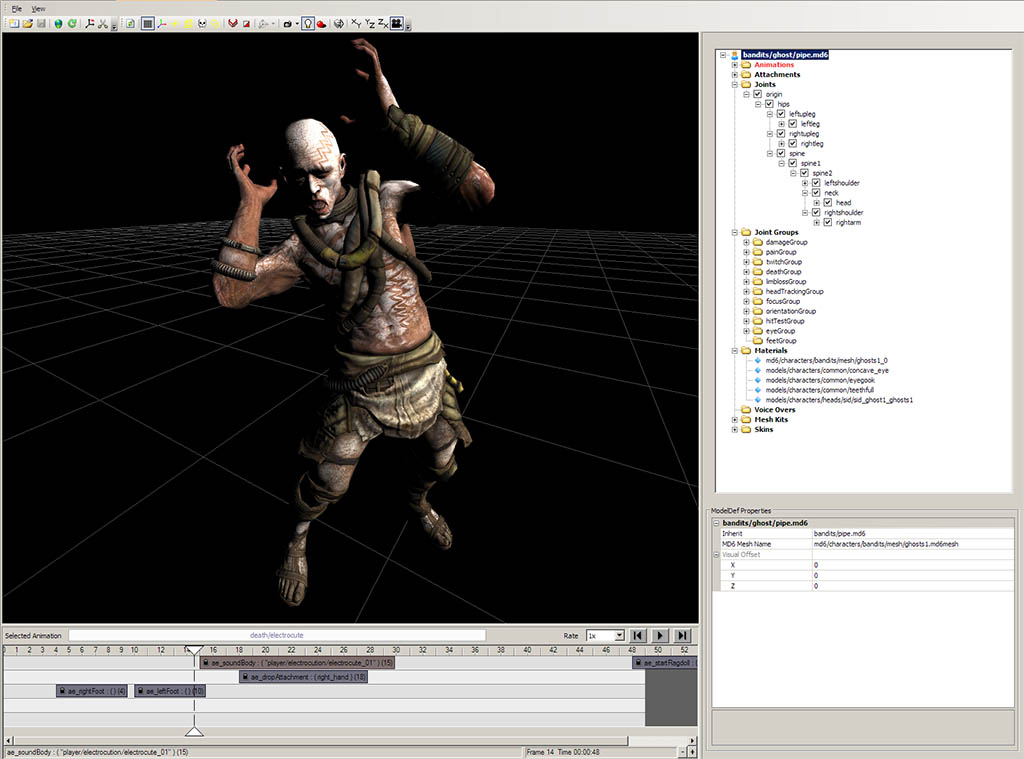
Task: Play the death/electrocute animation
Action: (660, 635)
